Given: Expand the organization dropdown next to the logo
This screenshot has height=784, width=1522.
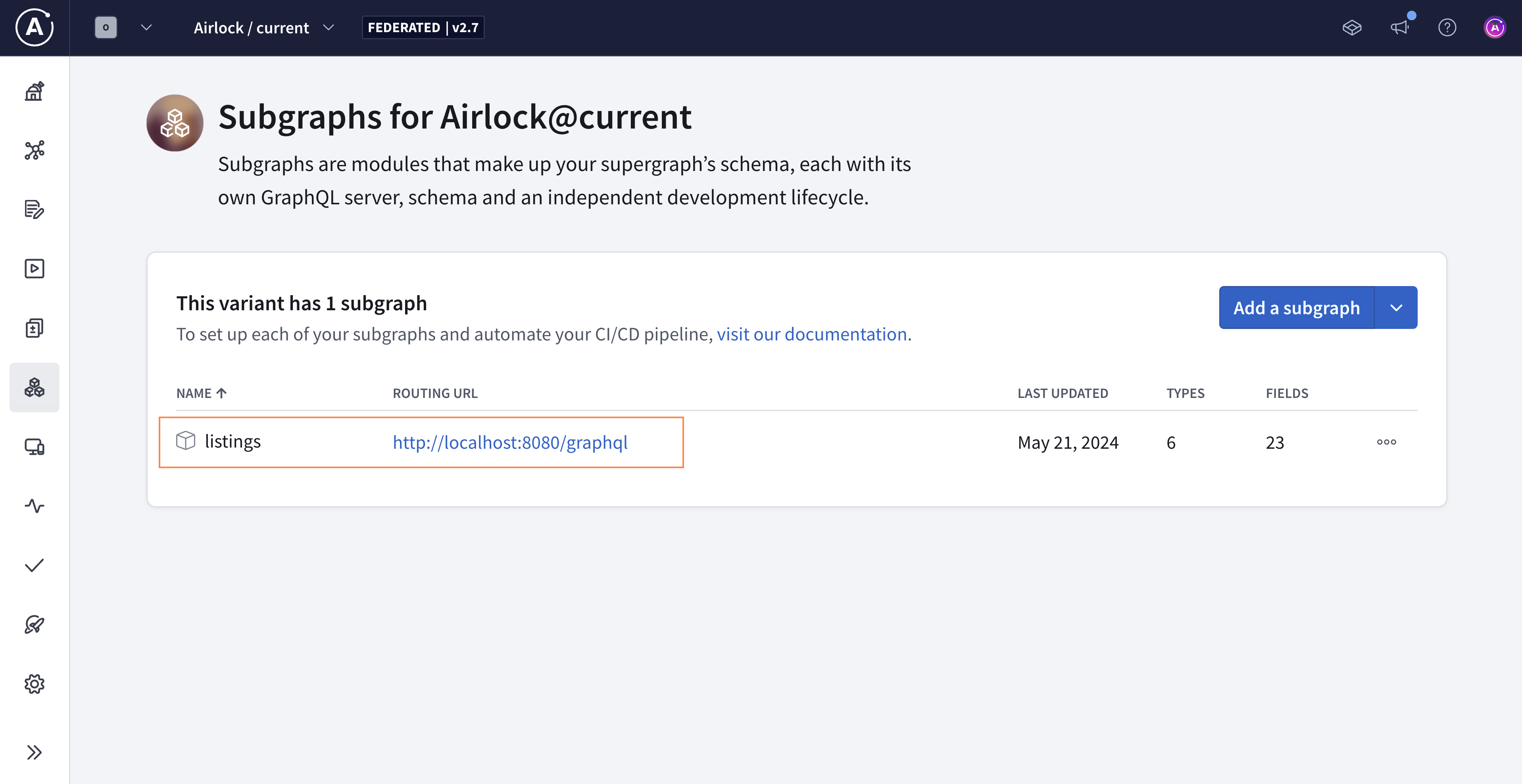Looking at the screenshot, I should click(146, 27).
